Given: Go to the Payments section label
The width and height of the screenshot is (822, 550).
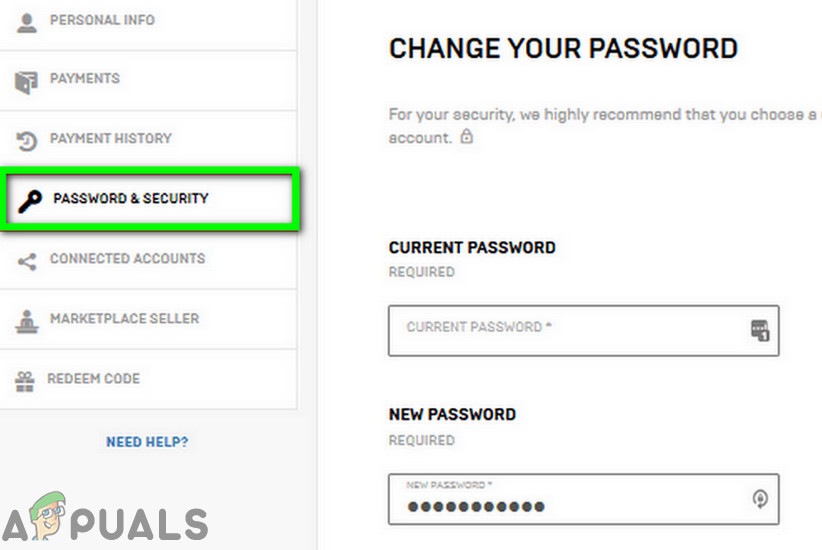Looking at the screenshot, I should (x=85, y=79).
